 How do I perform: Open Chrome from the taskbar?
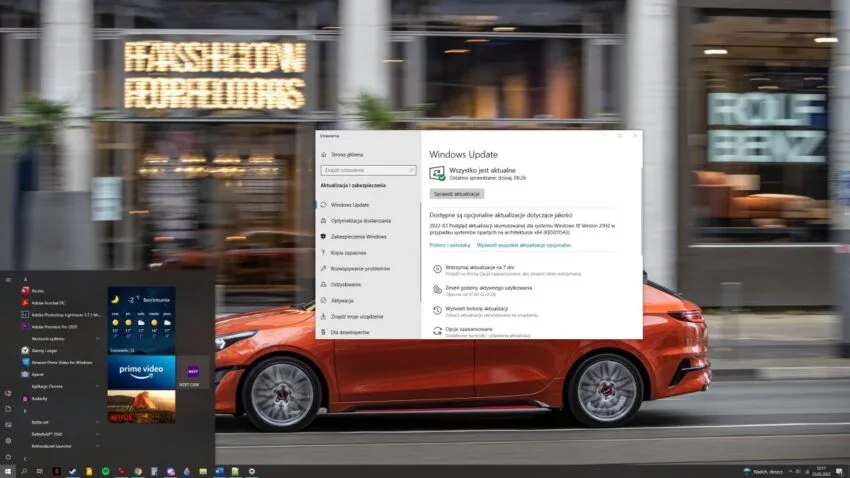pos(138,471)
